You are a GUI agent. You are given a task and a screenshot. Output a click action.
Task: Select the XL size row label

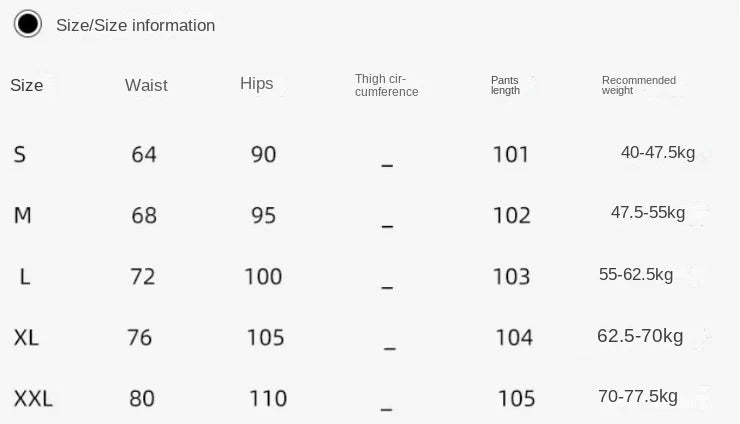(26, 338)
